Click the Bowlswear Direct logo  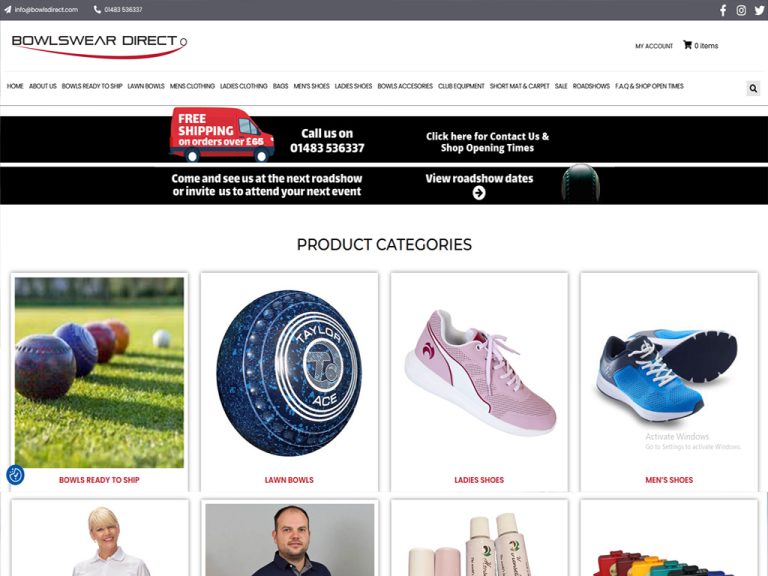99,46
